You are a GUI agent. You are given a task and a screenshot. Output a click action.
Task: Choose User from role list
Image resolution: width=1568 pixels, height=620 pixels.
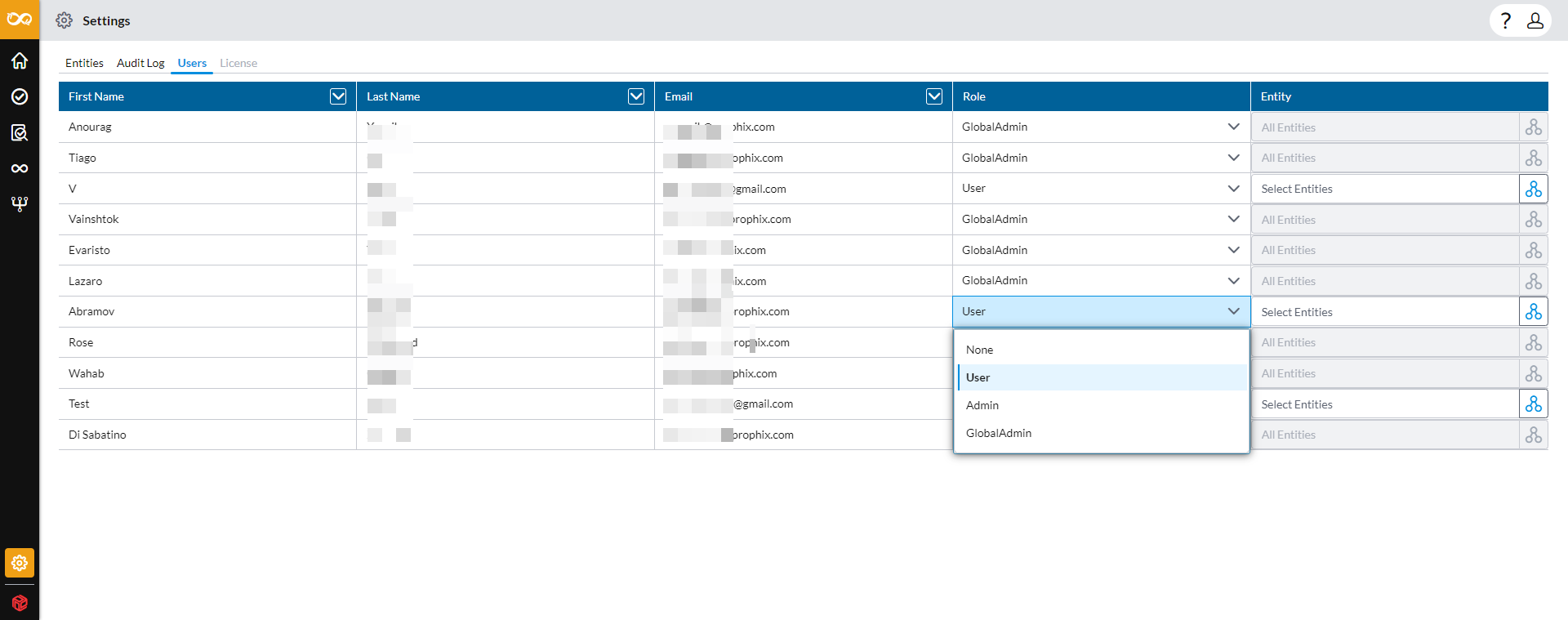pyautogui.click(x=1102, y=377)
